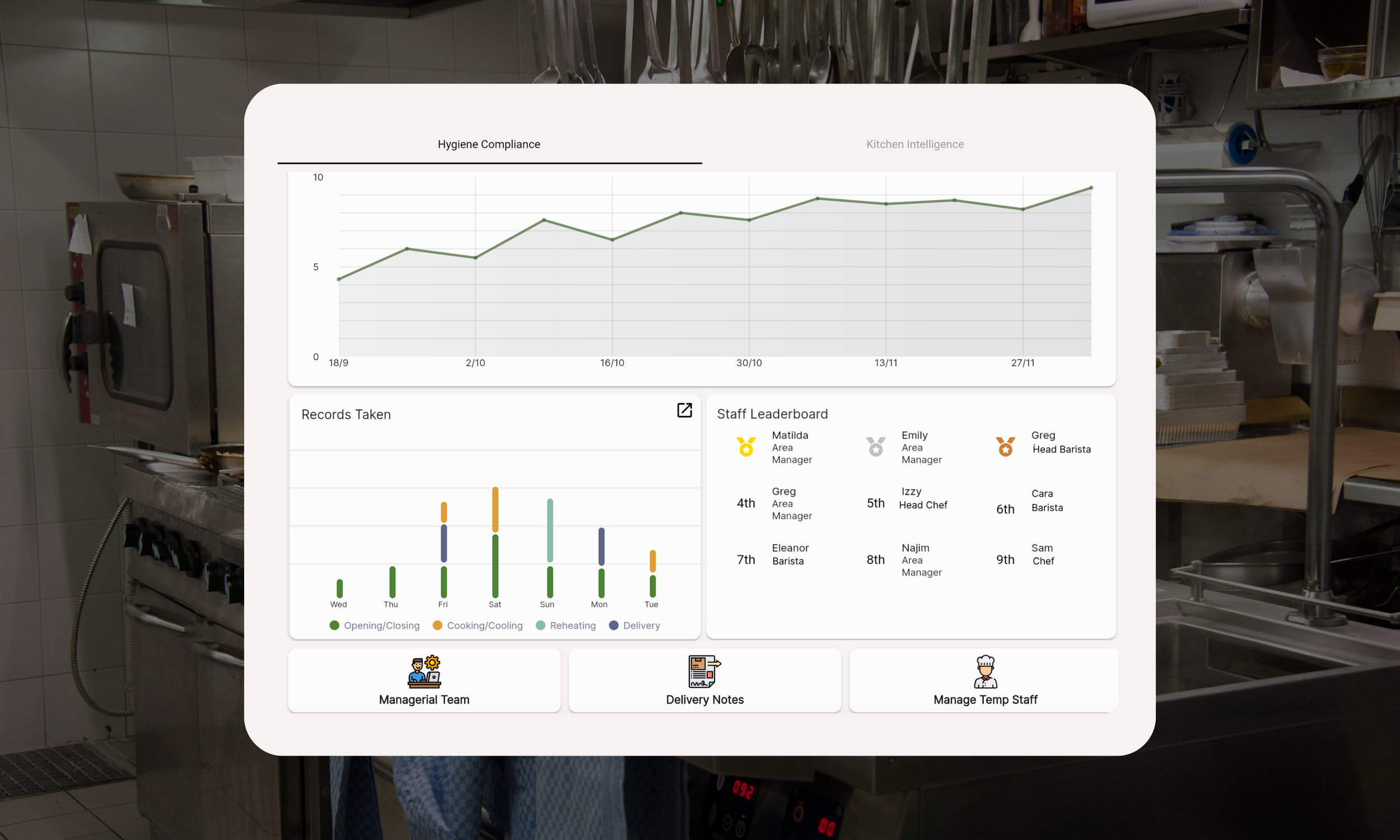Click the Managerial Team icon
This screenshot has height=840, width=1400.
pos(424,671)
